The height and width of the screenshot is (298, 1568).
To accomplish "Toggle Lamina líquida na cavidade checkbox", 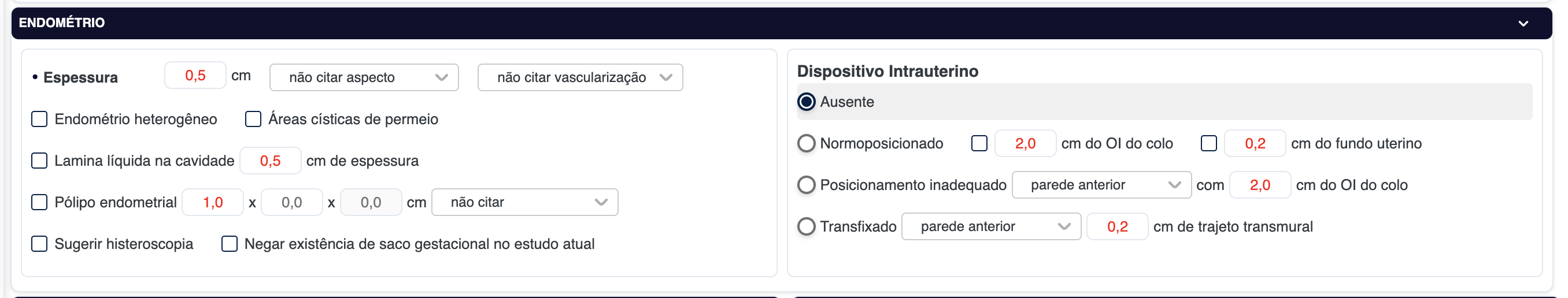I will coord(39,161).
